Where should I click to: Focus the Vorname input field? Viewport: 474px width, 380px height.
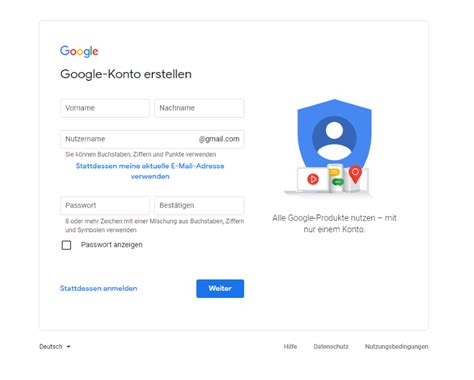tap(105, 108)
